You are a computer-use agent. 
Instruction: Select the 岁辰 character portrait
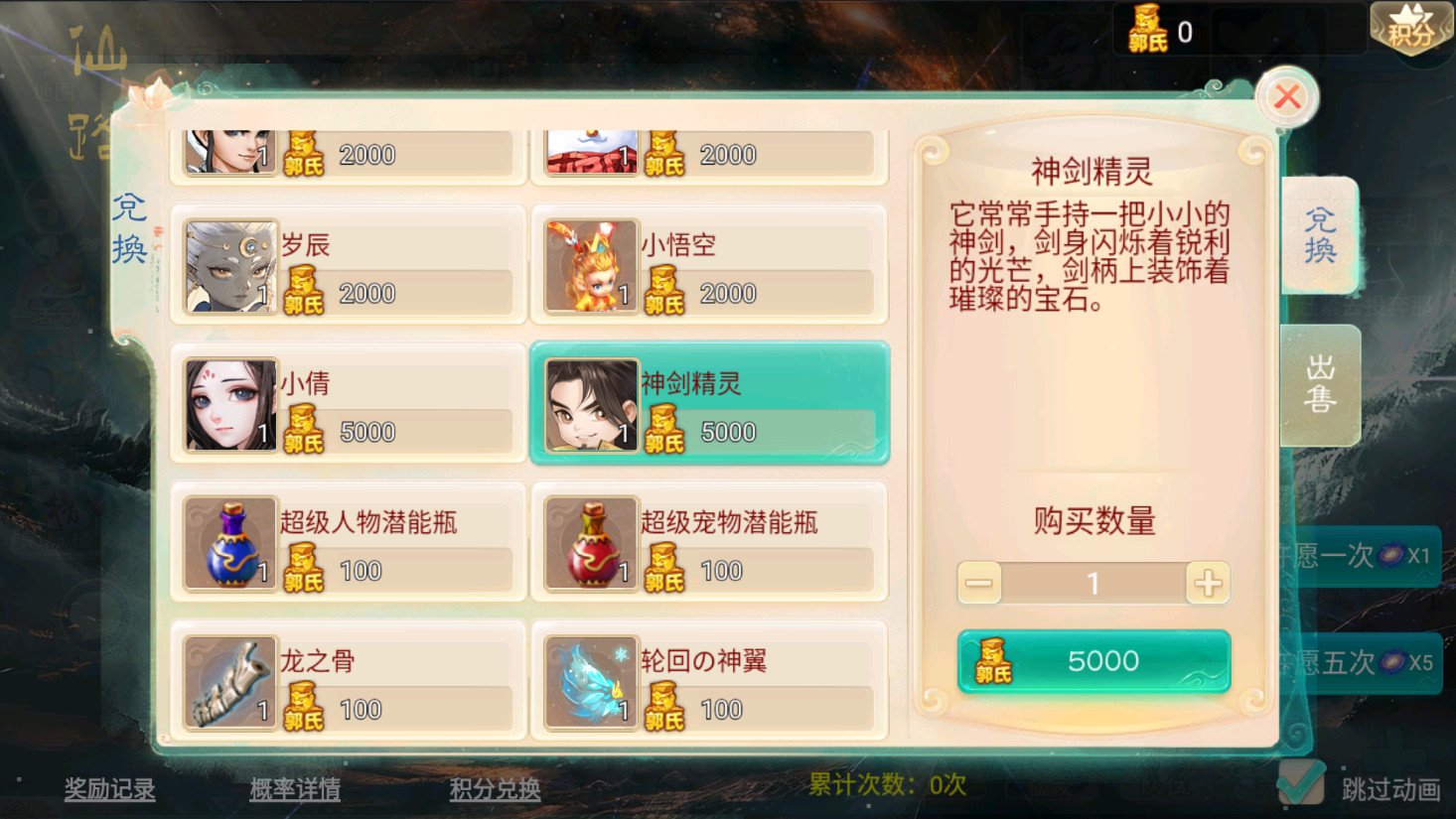point(230,266)
